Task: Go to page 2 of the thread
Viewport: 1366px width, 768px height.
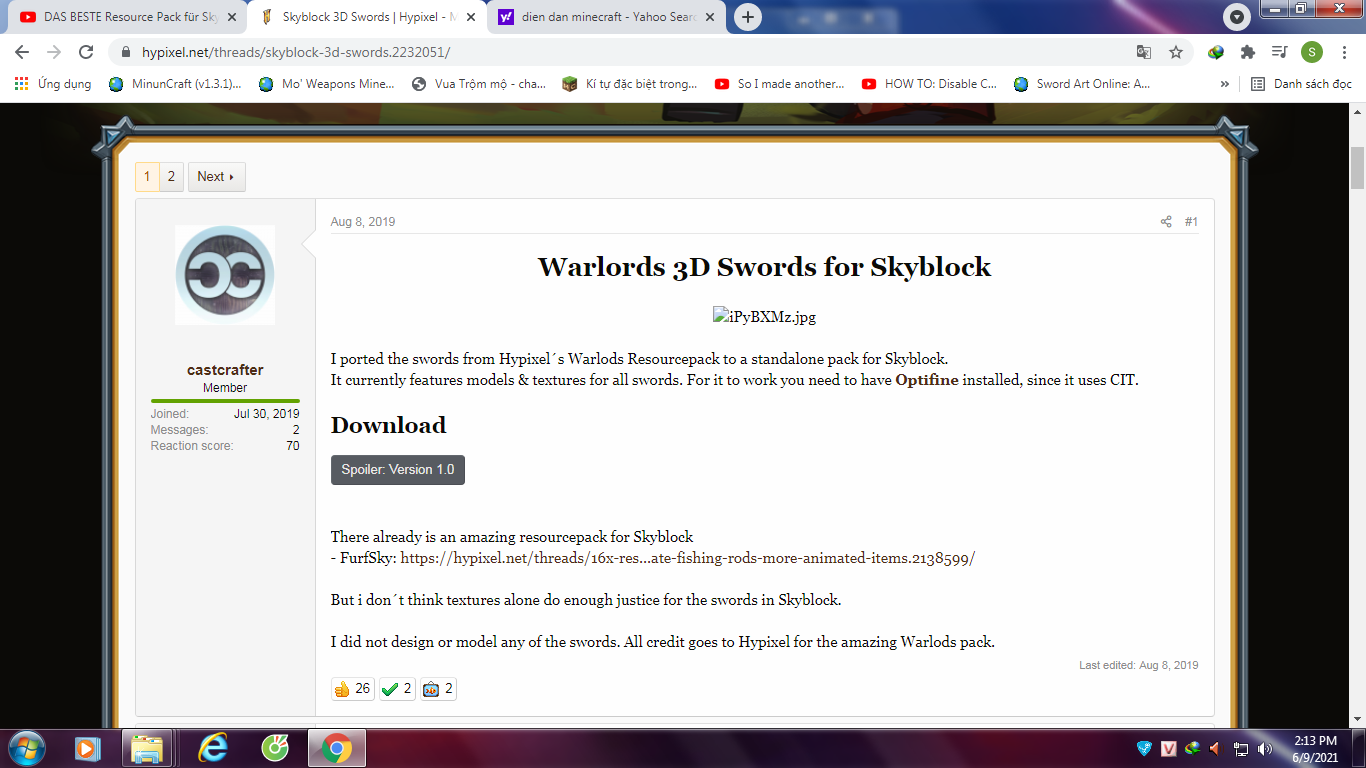Action: (x=171, y=177)
